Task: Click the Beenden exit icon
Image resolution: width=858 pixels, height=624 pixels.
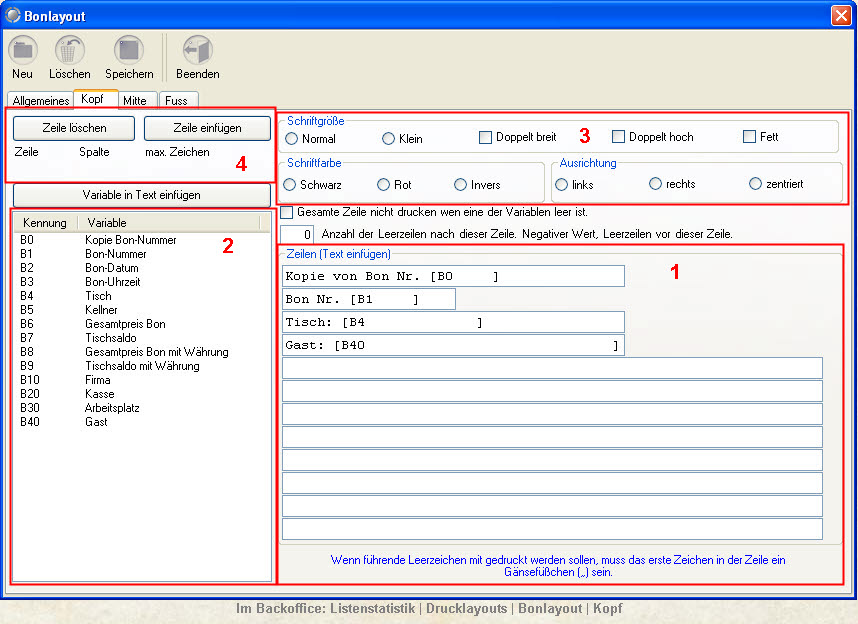Action: [x=197, y=50]
